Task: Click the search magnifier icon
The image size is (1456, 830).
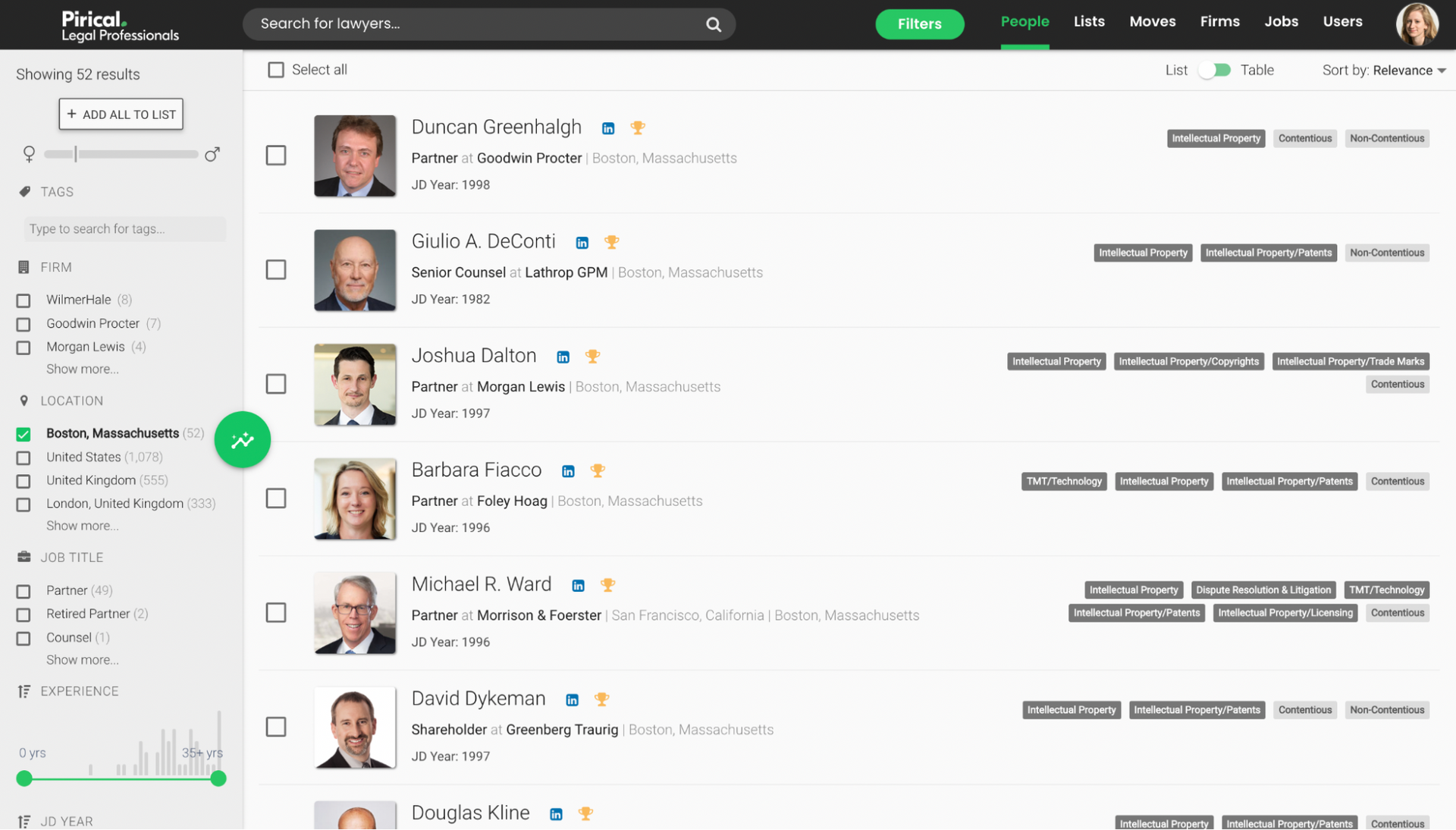Action: coord(714,24)
